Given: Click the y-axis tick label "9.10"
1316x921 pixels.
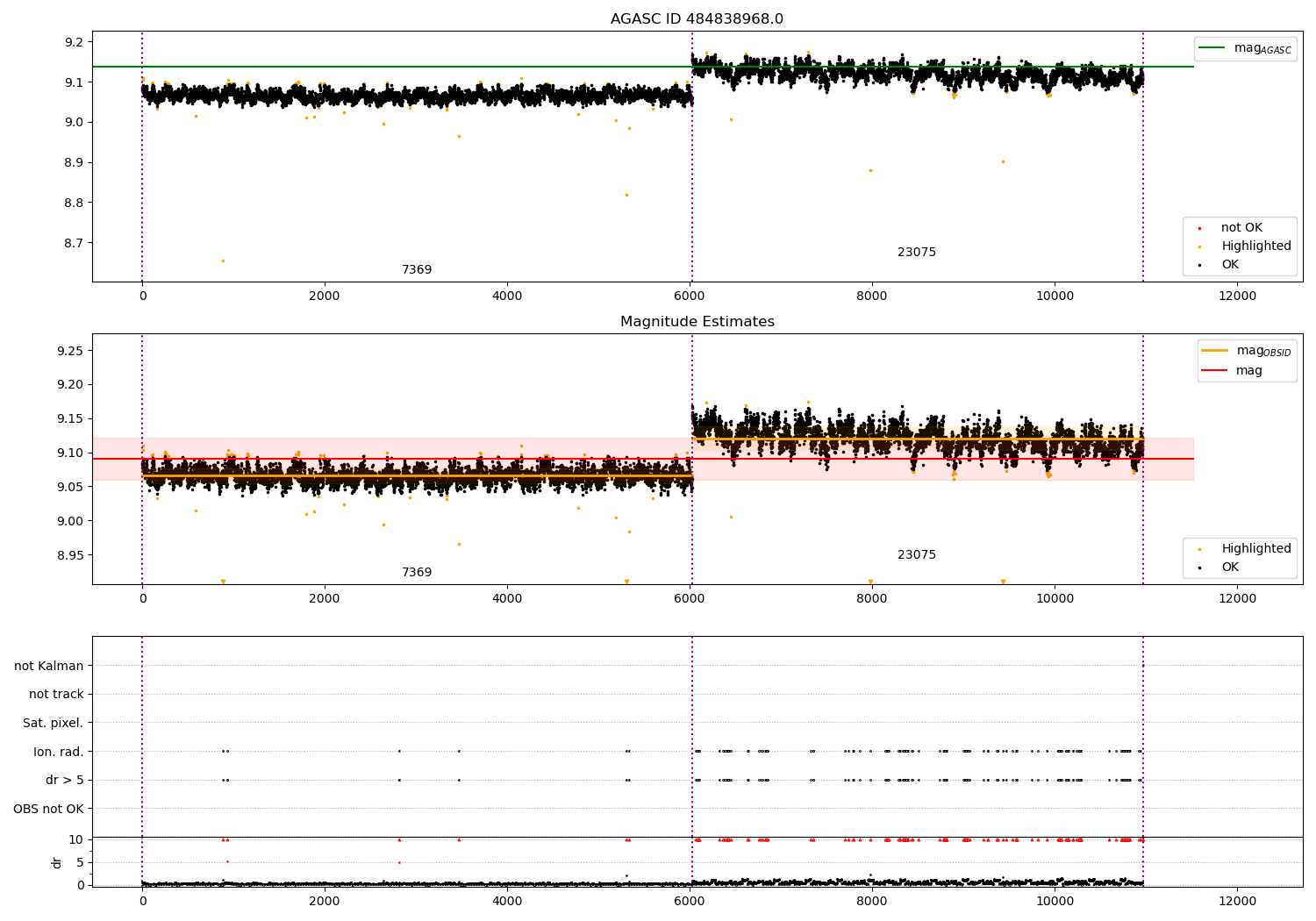Looking at the screenshot, I should tap(70, 453).
